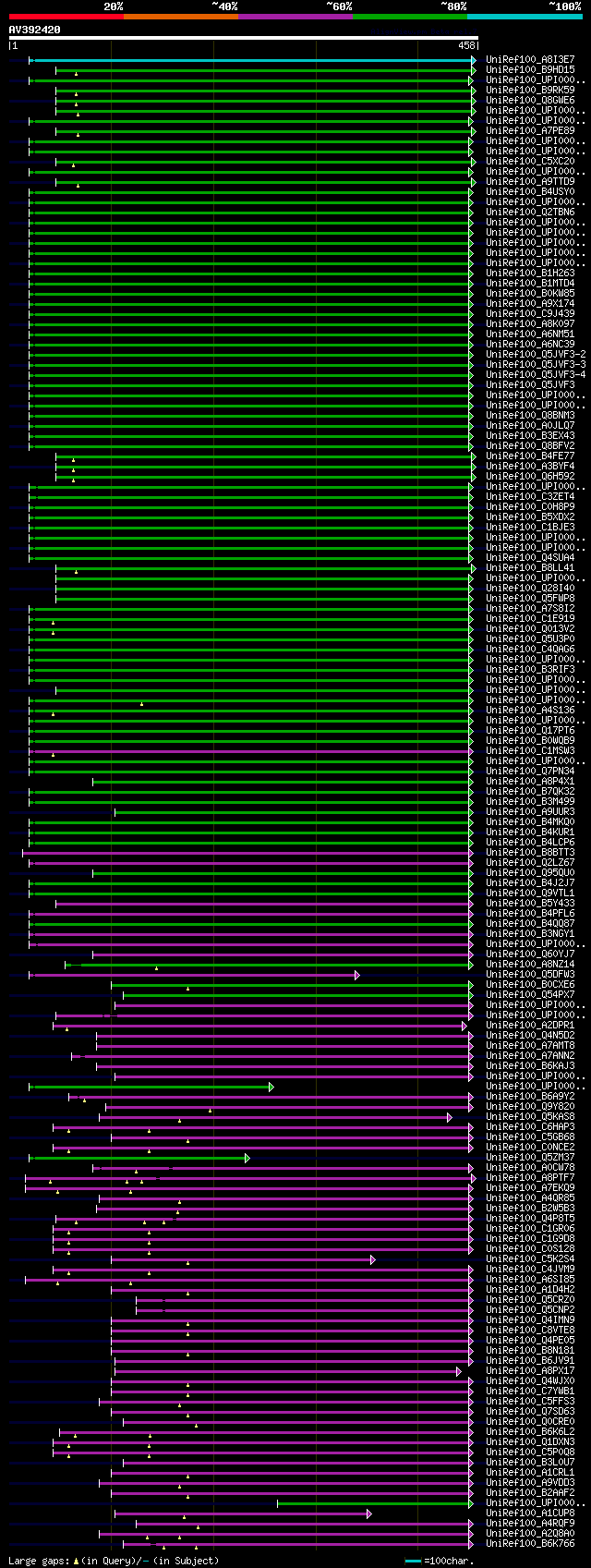
Task: Select the UniRef100_C3ZET4 label
Action: (530, 496)
